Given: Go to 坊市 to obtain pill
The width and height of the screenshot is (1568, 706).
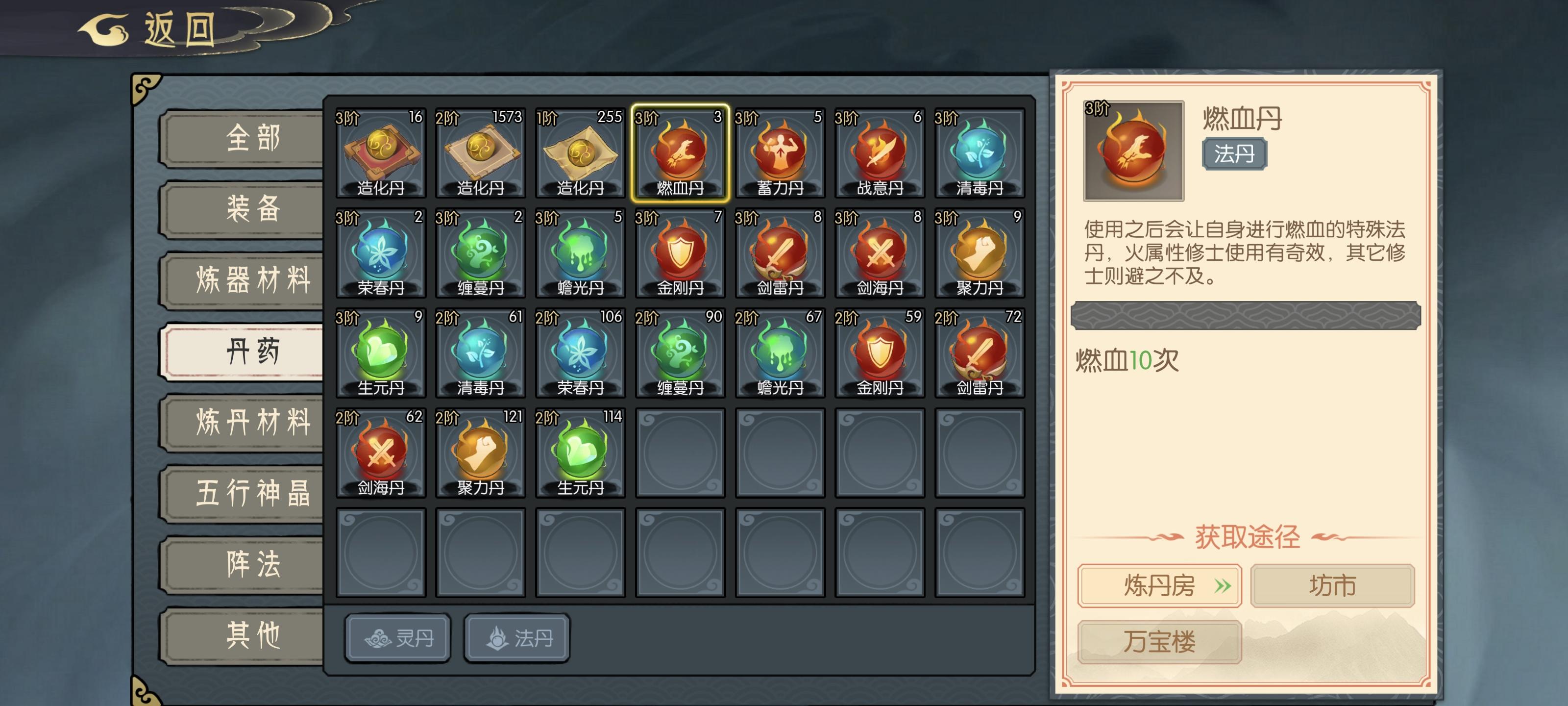Looking at the screenshot, I should click(x=1332, y=585).
